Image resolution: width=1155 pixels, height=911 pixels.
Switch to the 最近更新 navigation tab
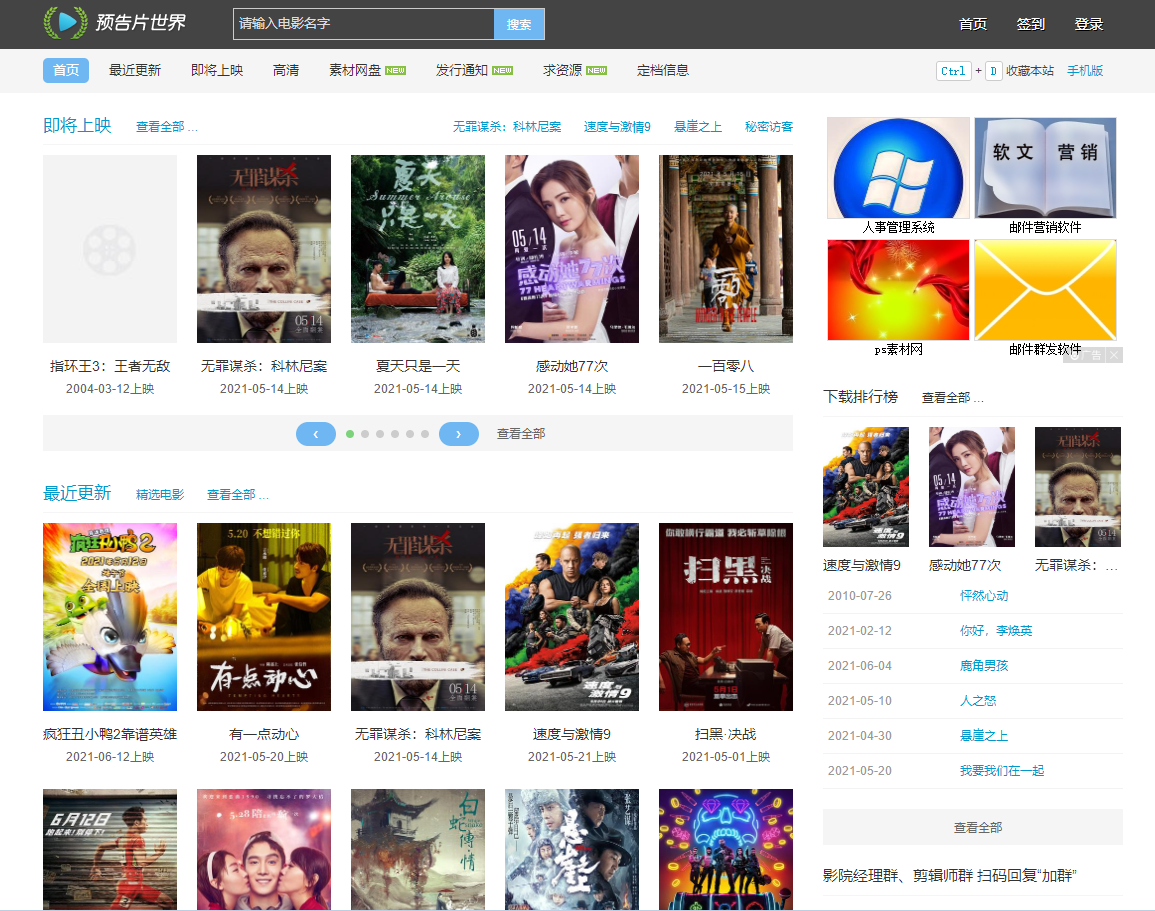pos(135,70)
